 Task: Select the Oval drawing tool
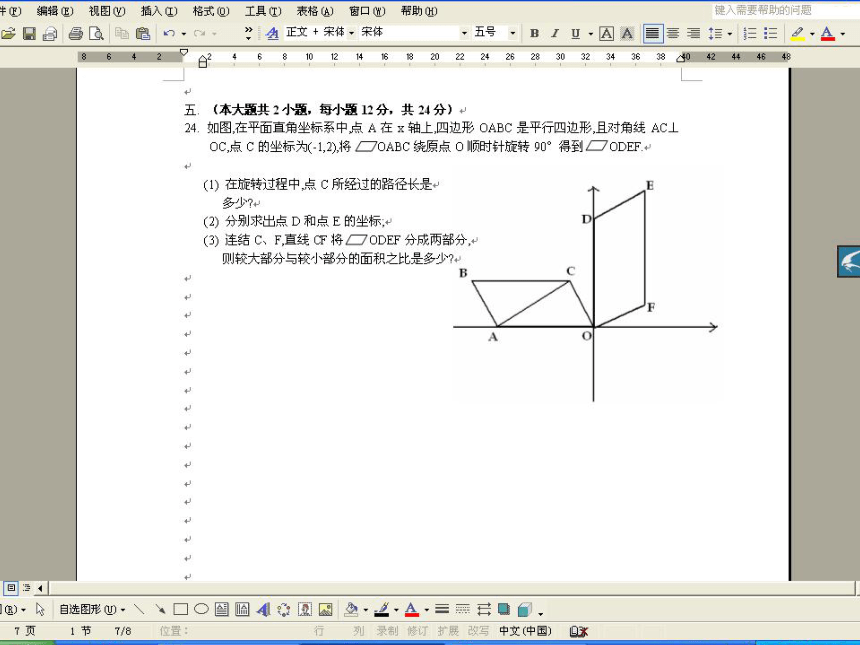[201, 609]
